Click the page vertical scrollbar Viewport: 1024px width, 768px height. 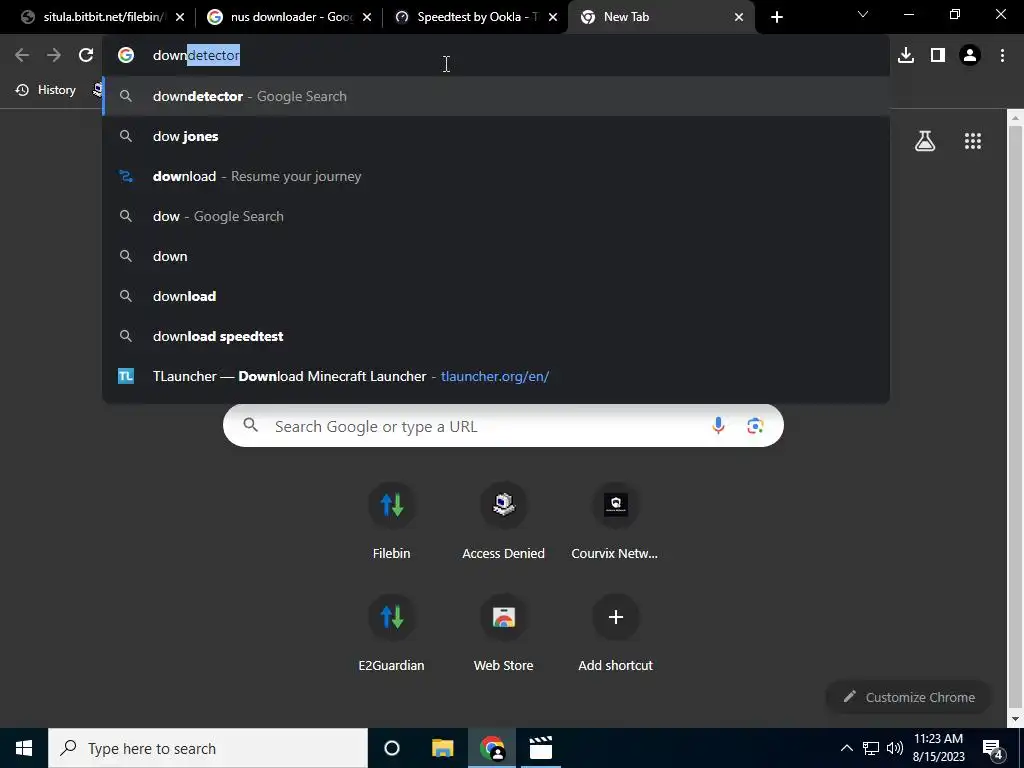[x=1015, y=418]
